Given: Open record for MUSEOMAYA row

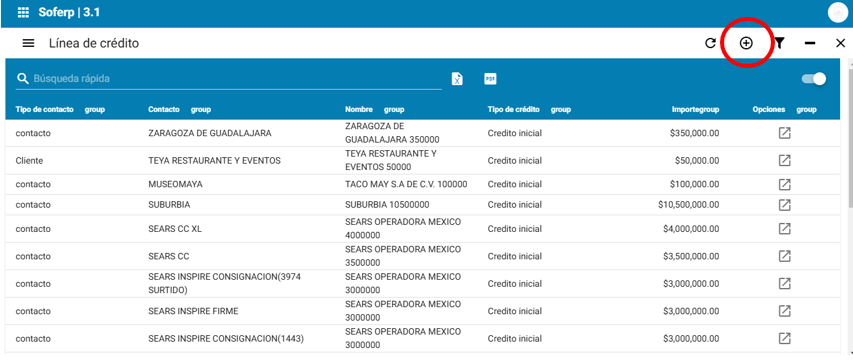Looking at the screenshot, I should [x=784, y=184].
